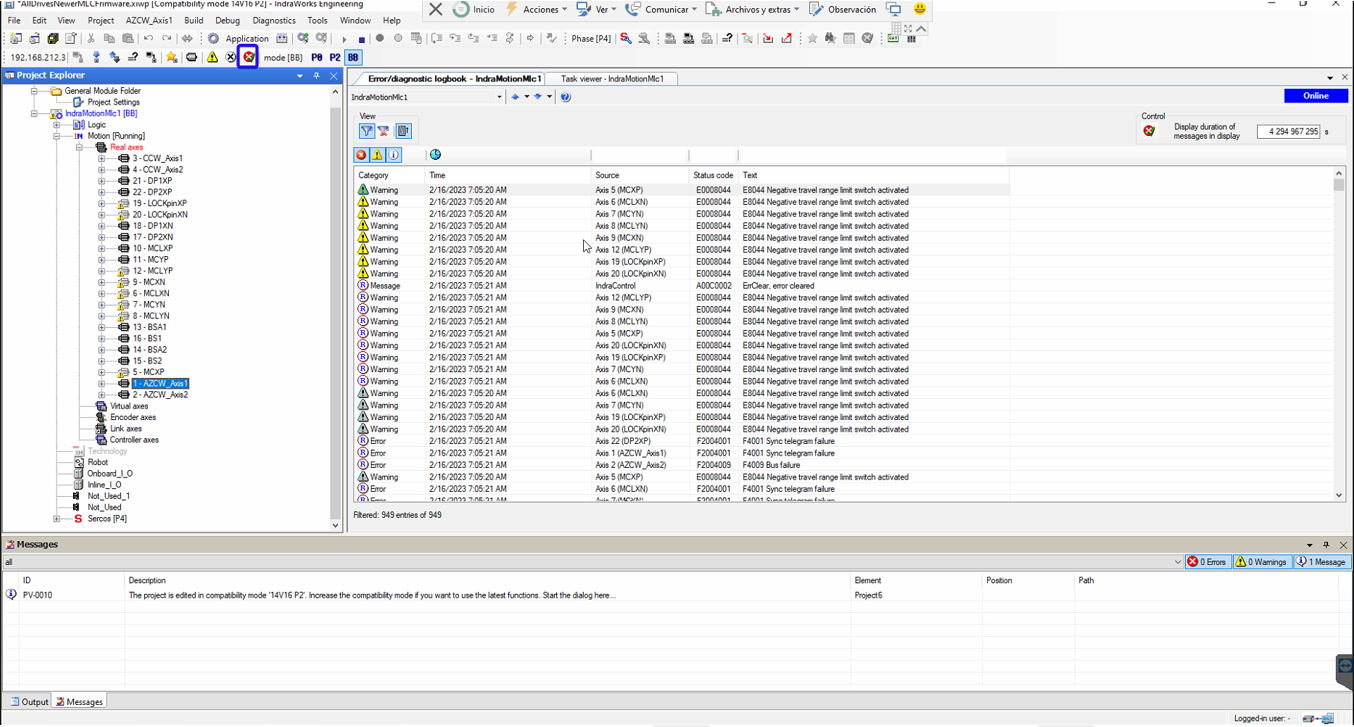This screenshot has width=1354, height=727.
Task: Click the blue help icon in logbook toolbar
Action: coord(565,97)
